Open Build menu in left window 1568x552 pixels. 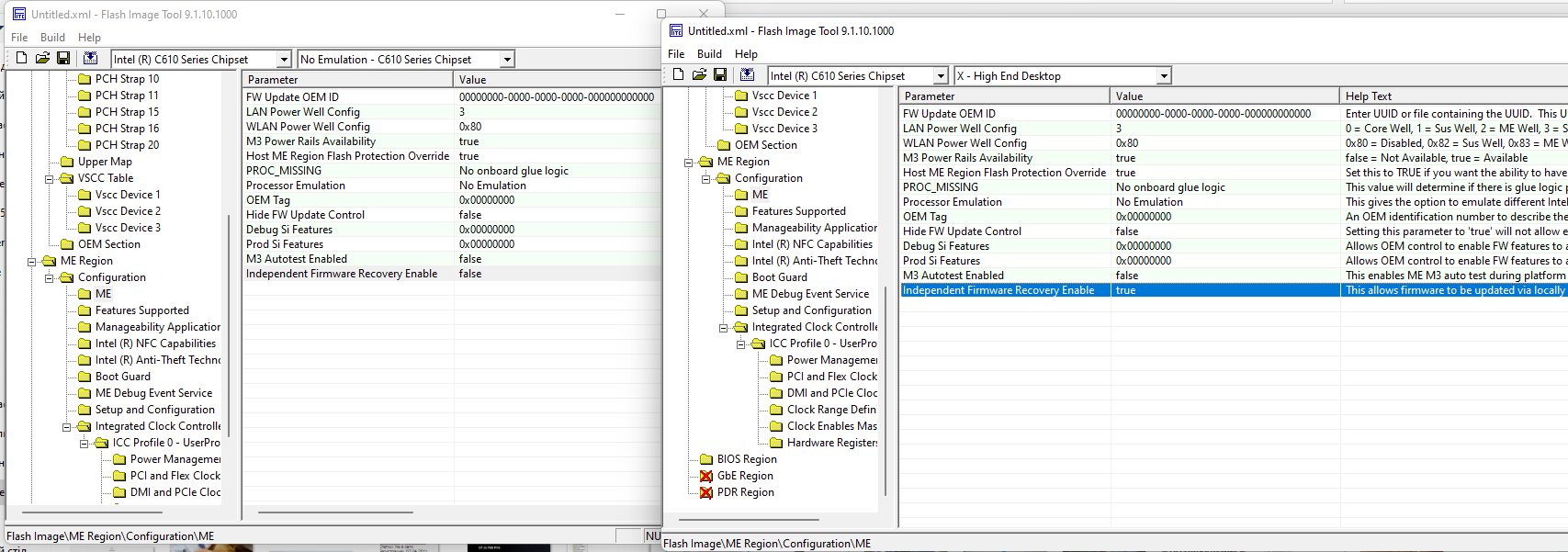pyautogui.click(x=52, y=38)
